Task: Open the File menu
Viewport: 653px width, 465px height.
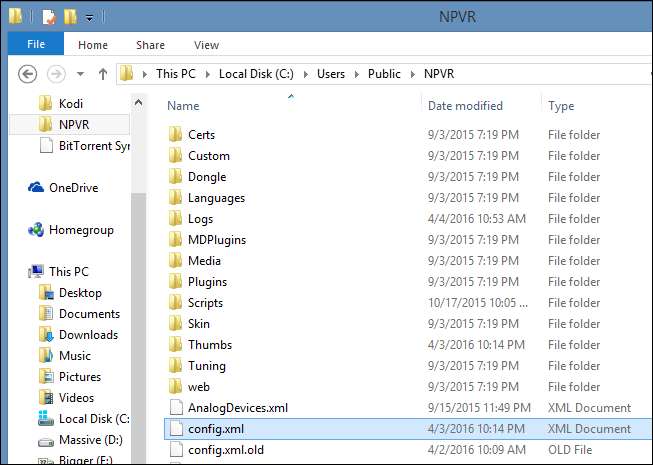Action: pyautogui.click(x=36, y=44)
